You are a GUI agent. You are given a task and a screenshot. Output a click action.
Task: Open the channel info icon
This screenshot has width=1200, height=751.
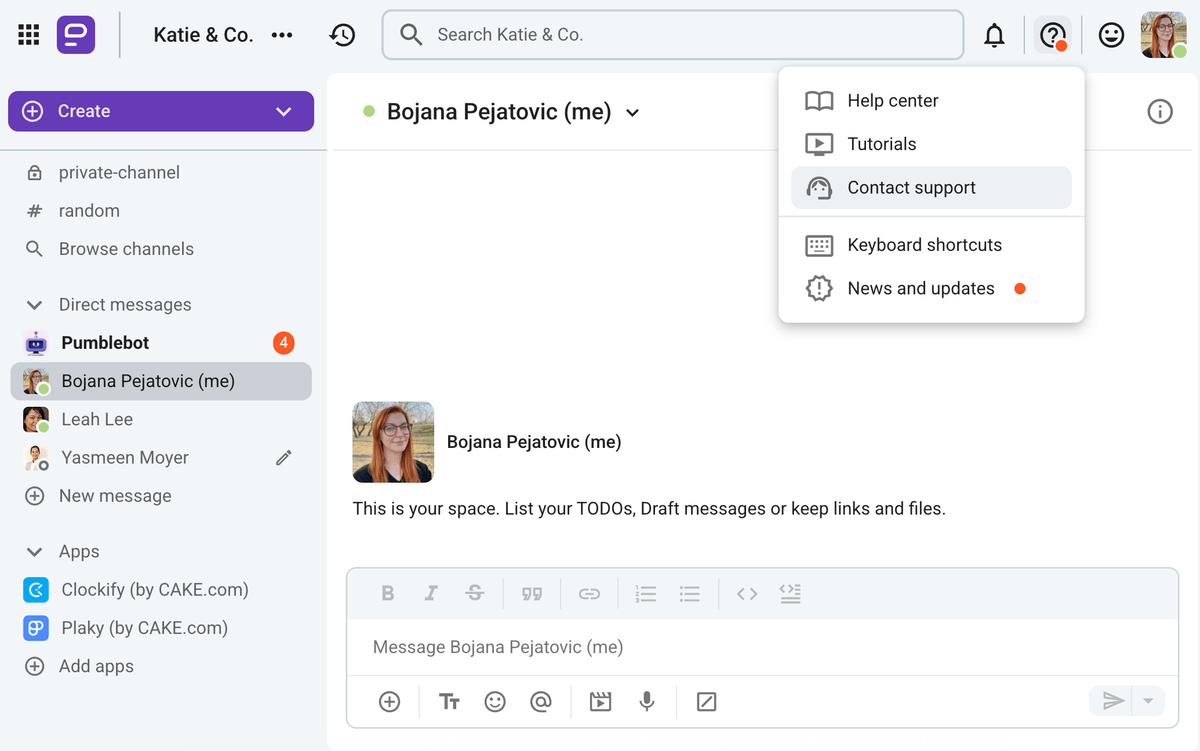(x=1159, y=112)
